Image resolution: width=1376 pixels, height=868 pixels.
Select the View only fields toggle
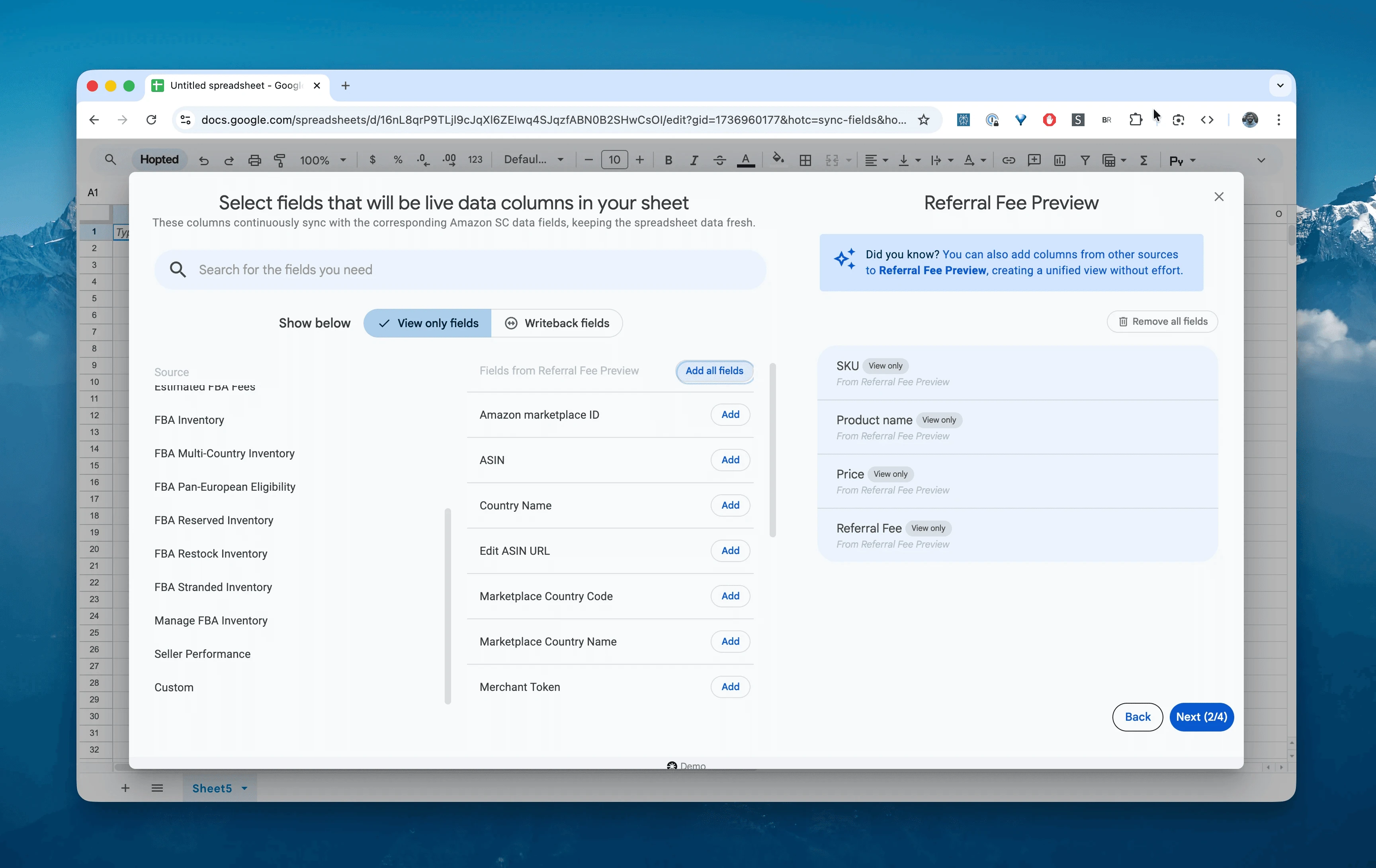428,323
